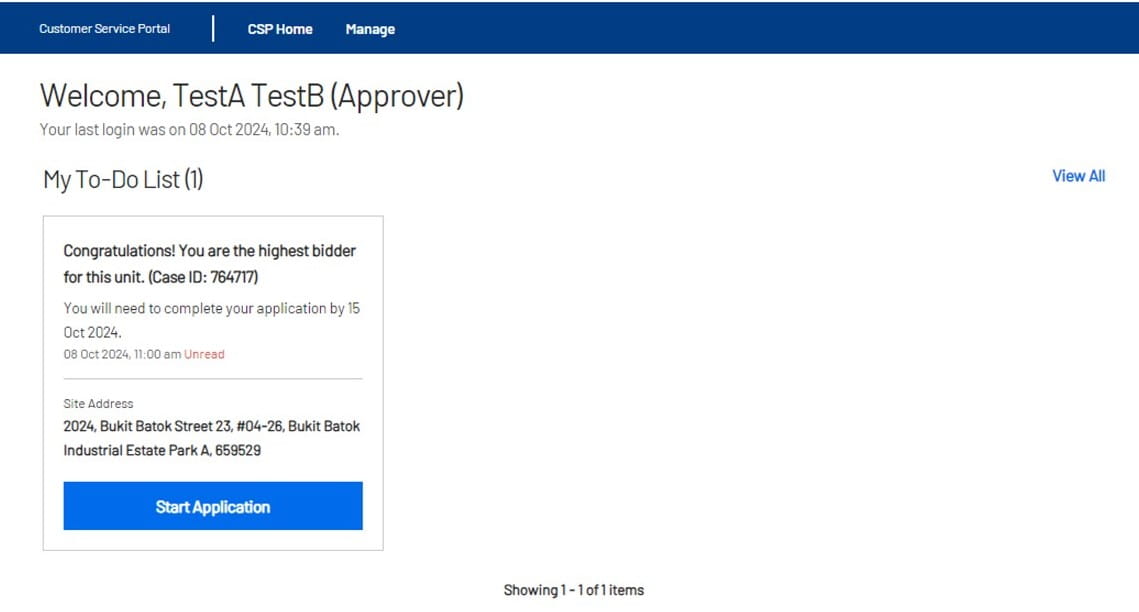
Task: Start the application for unit #04-26
Action: (212, 506)
